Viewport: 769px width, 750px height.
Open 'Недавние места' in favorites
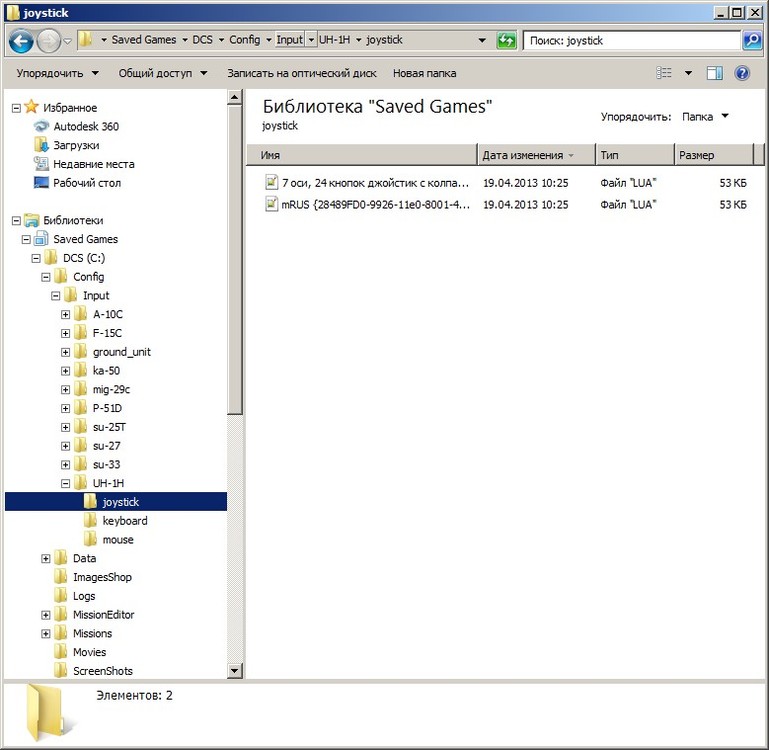pos(94,164)
